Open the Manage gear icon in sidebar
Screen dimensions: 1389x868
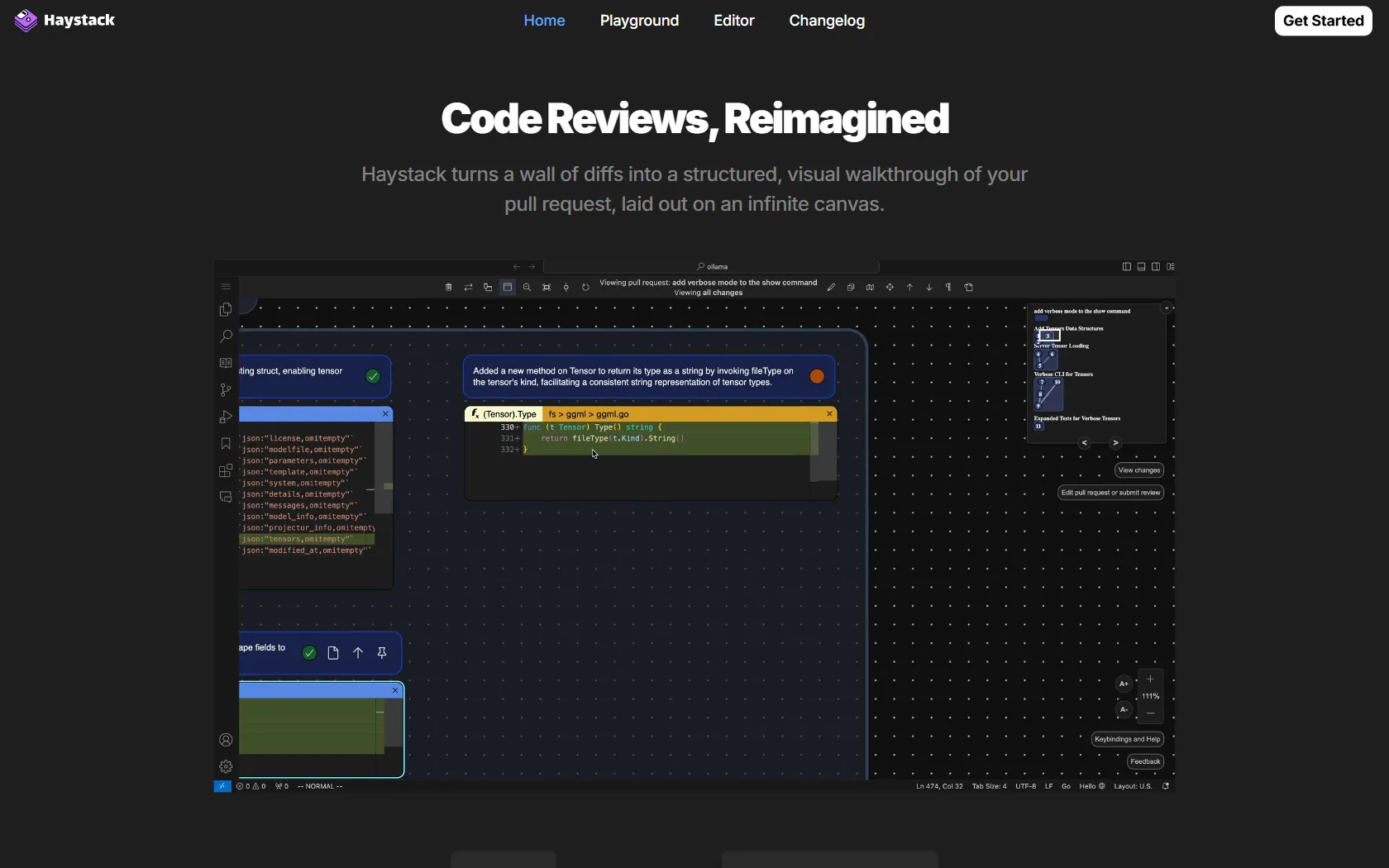click(226, 766)
